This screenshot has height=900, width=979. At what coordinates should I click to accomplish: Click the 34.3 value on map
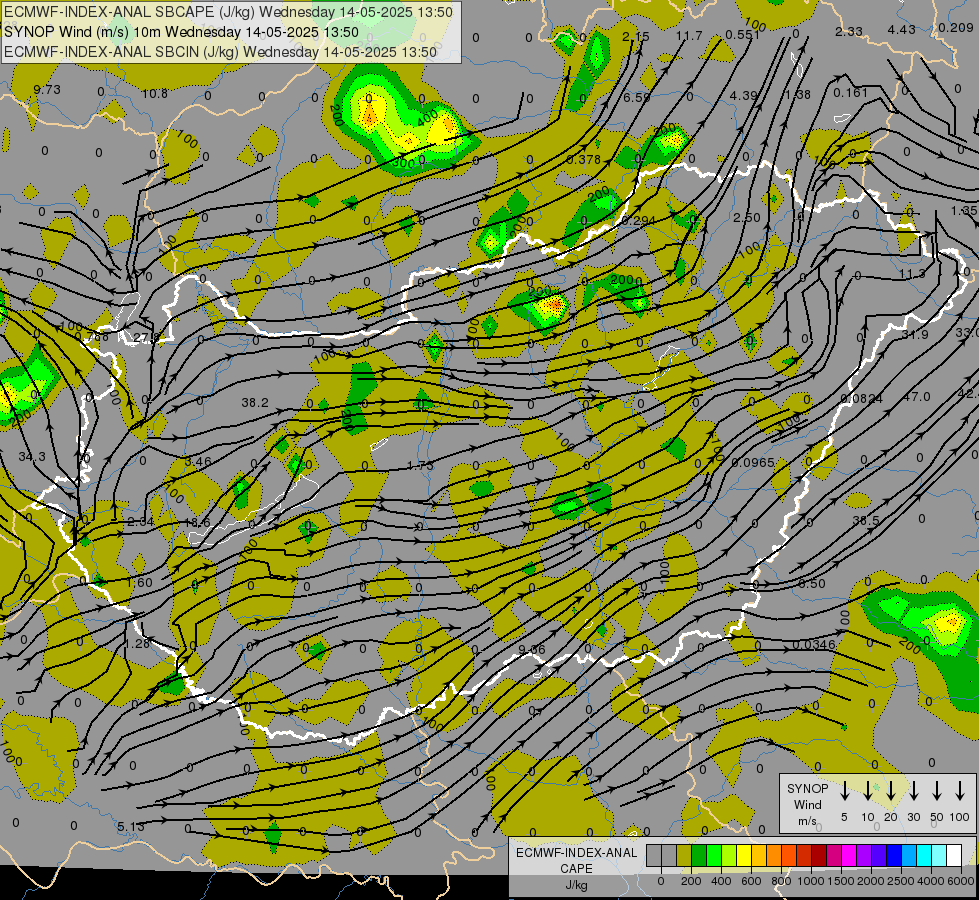[32, 457]
